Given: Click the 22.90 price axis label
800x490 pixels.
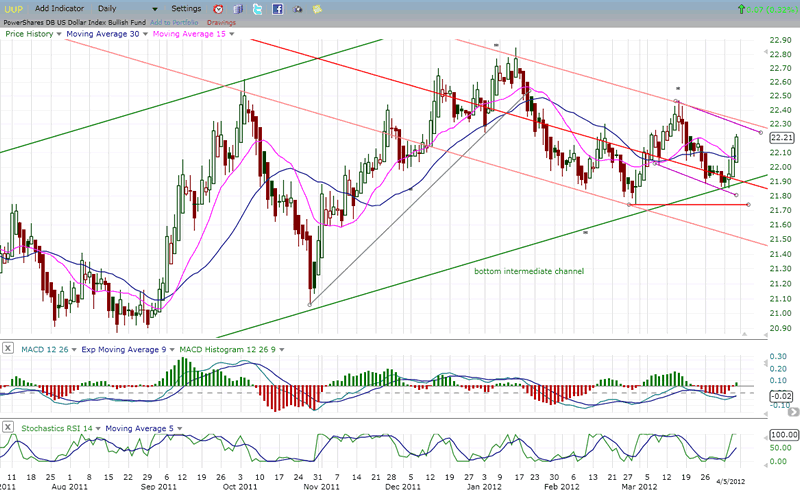Looking at the screenshot, I should click(x=781, y=40).
